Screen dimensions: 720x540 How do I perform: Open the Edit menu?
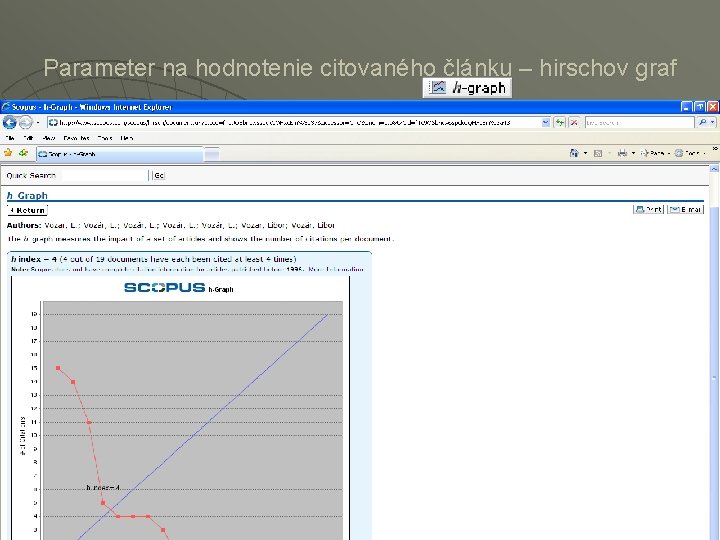pyautogui.click(x=28, y=138)
